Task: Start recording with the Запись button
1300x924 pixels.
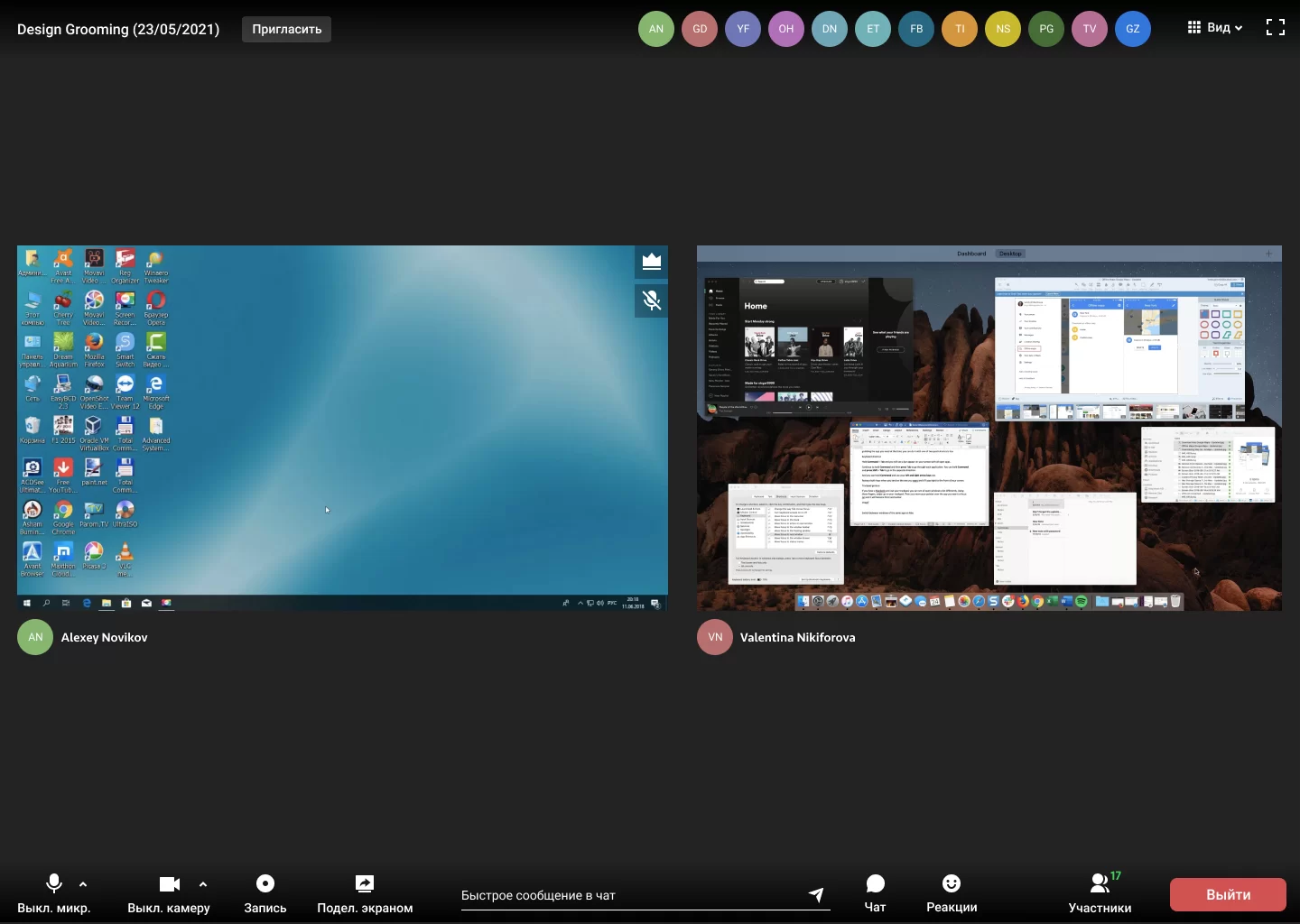Action: click(x=265, y=892)
